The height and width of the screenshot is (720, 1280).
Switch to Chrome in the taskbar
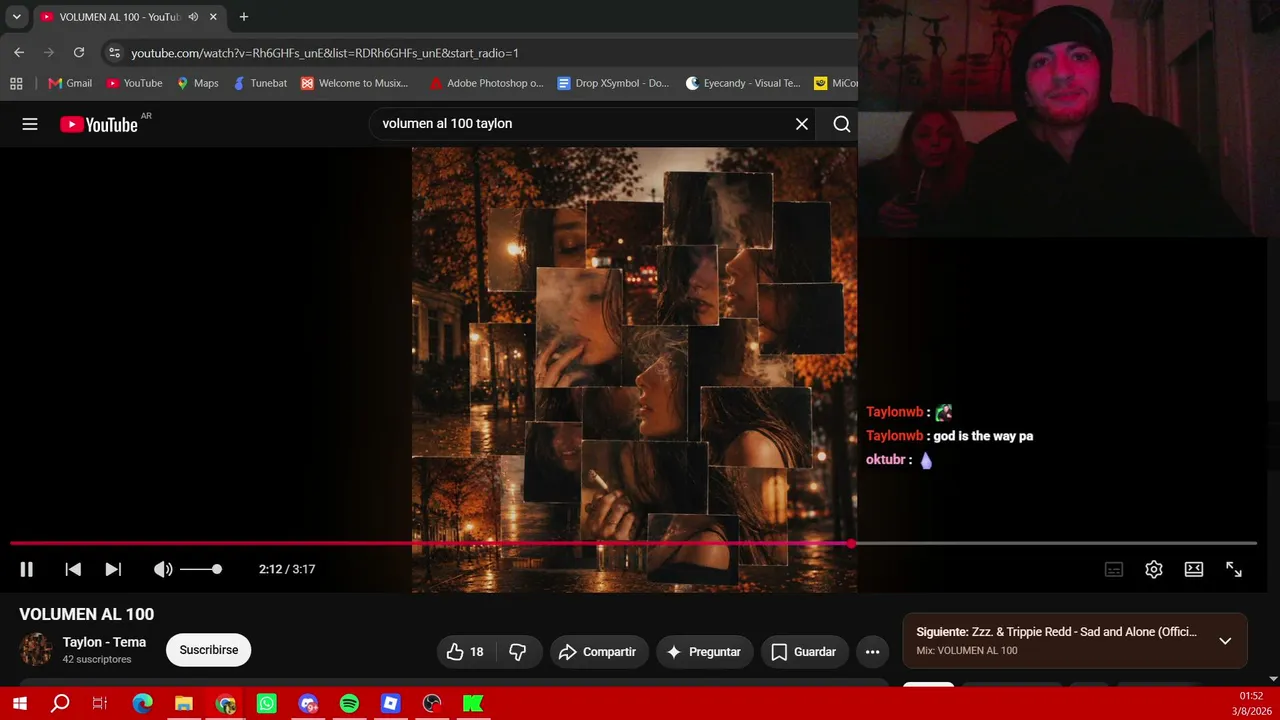226,704
